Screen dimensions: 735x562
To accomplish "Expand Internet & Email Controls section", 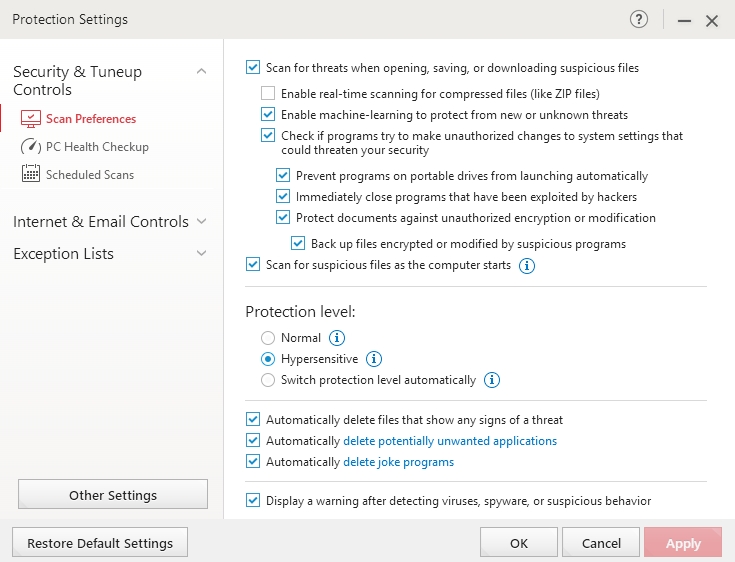I will point(201,221).
